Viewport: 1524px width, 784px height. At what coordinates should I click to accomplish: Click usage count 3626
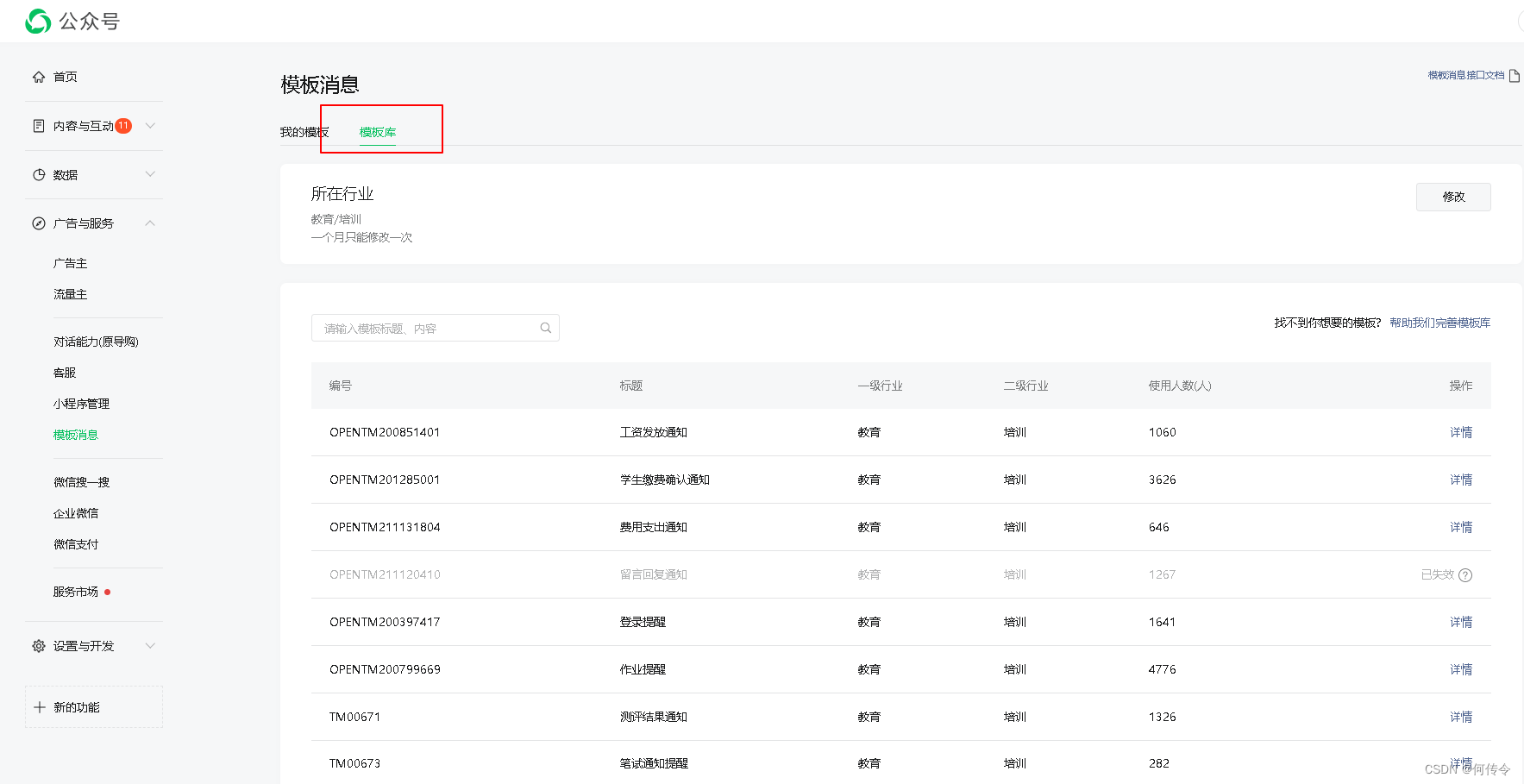1162,480
